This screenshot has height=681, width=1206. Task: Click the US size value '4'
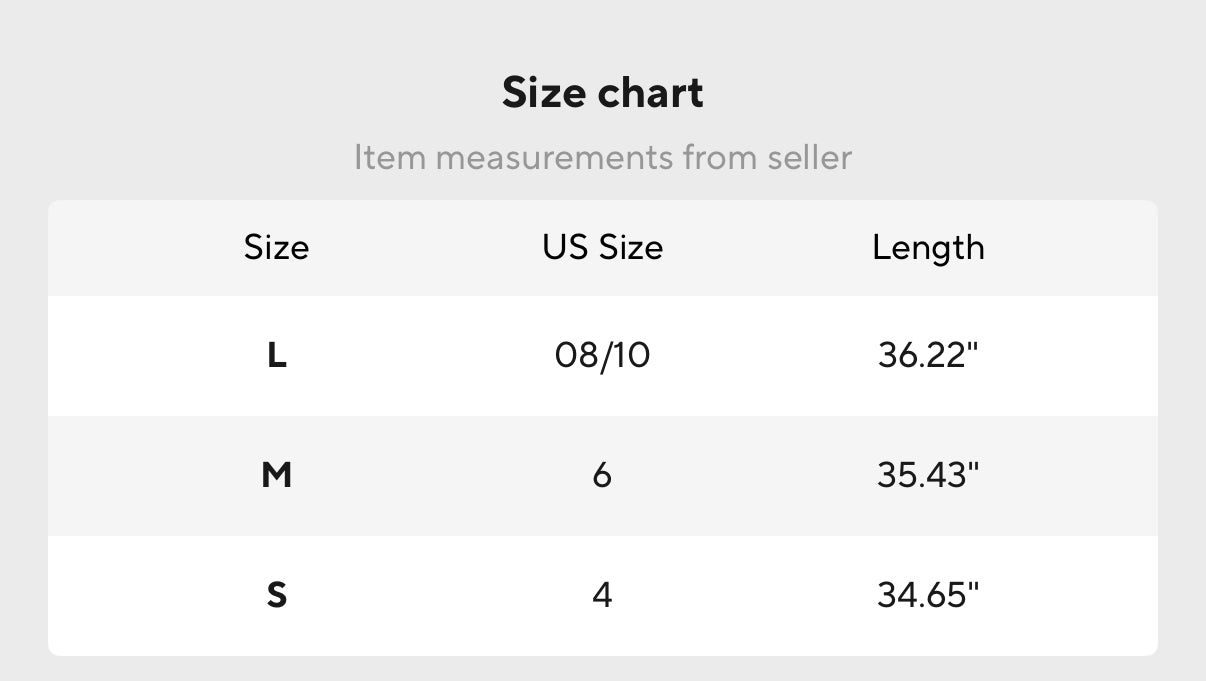tap(602, 595)
